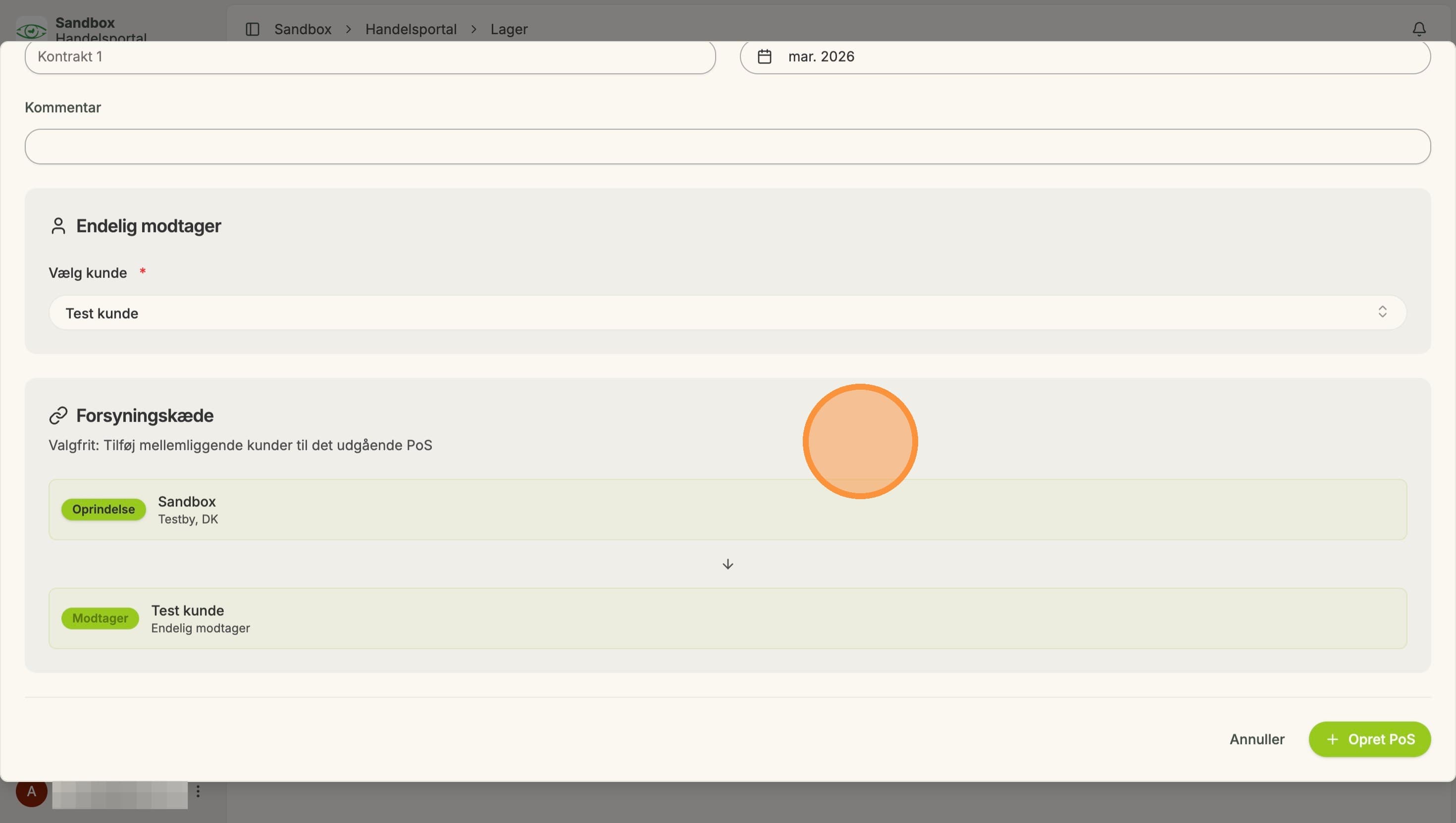Click the Sandbox eye logo icon
The height and width of the screenshot is (823, 1456).
pos(31,29)
